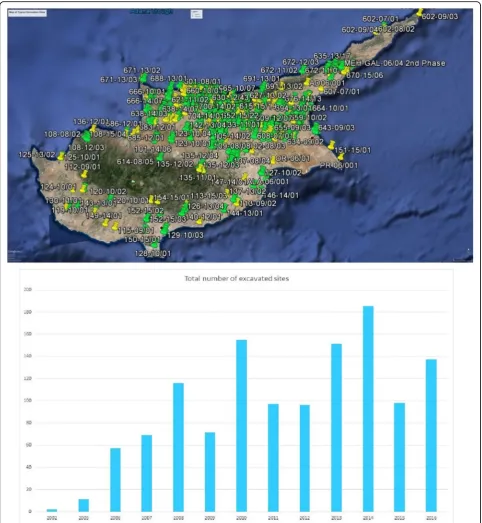Select the map label 638-14/03
Viewport: 482px width, 523px height.
(149, 113)
